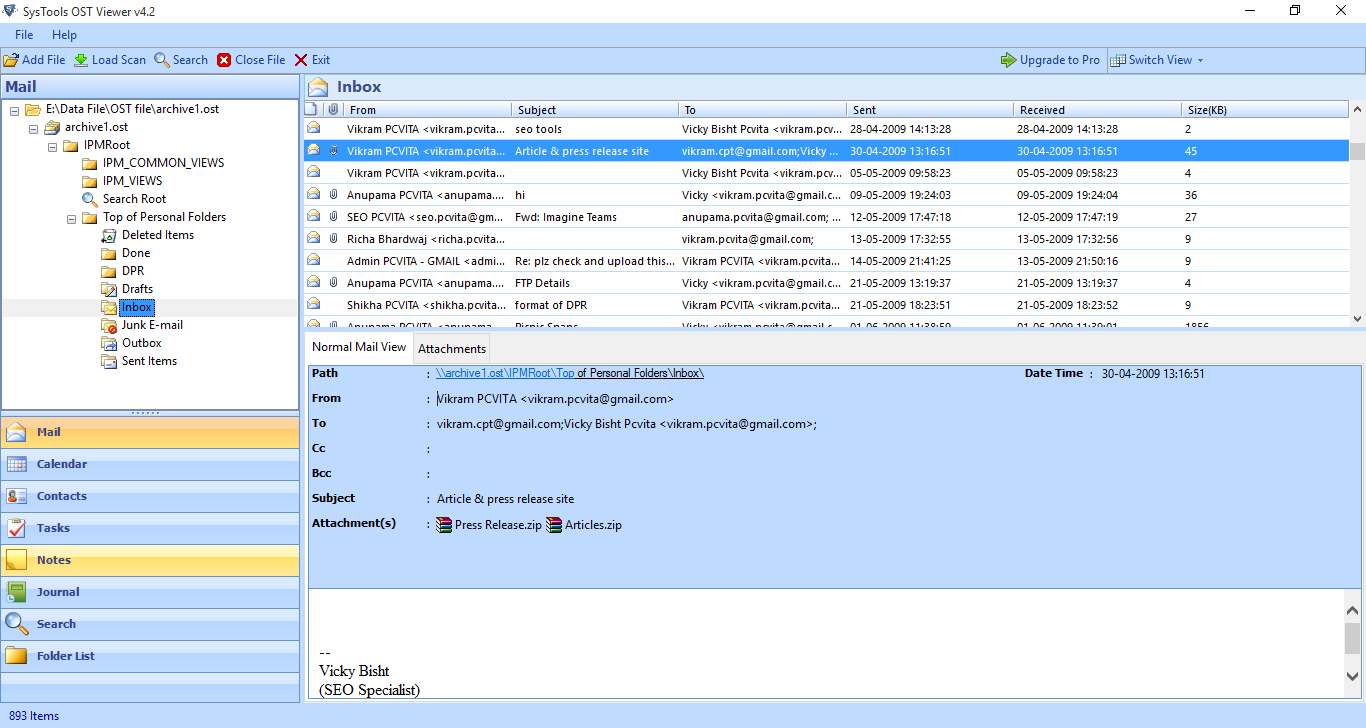Click the message body scrollbar thumb
The image size is (1366, 728).
[x=1352, y=637]
